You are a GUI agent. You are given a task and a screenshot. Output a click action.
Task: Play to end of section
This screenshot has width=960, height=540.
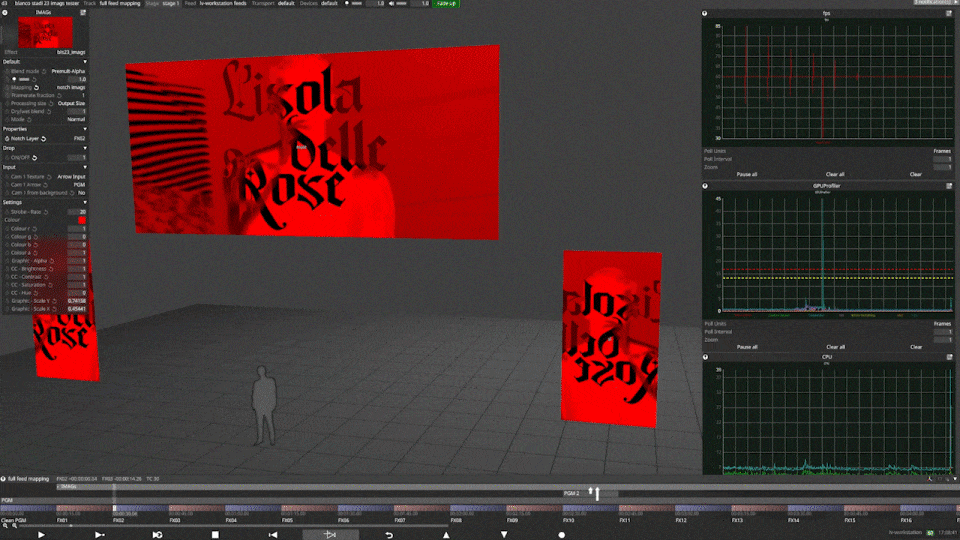pyautogui.click(x=99, y=534)
